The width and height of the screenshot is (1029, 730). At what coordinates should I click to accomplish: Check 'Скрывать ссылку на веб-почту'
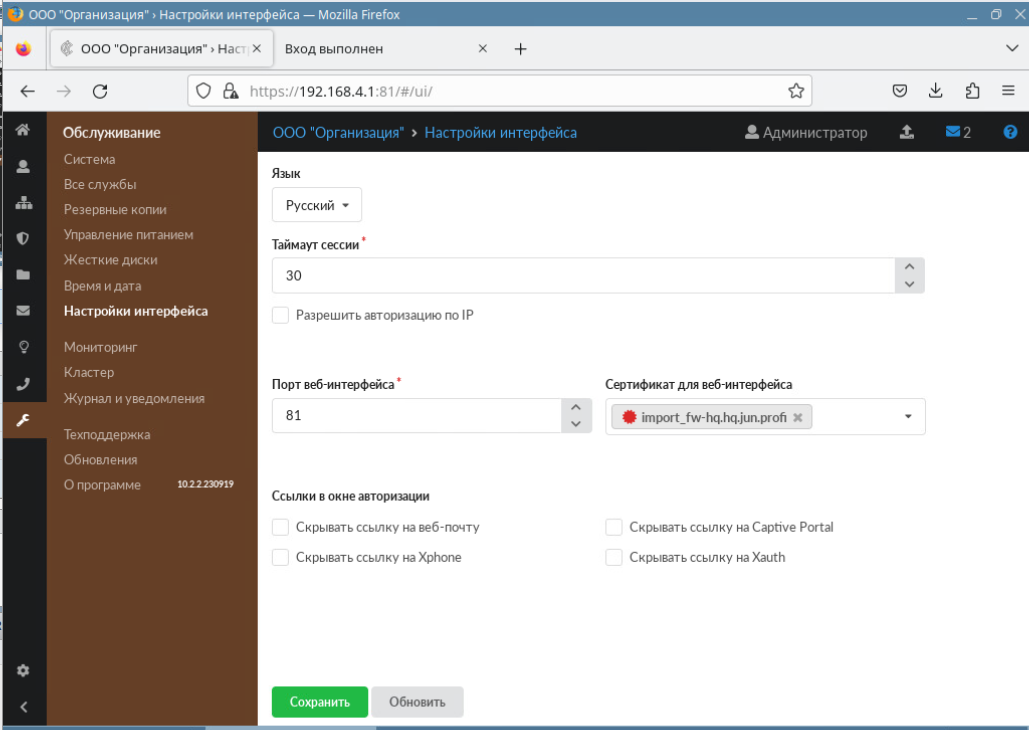point(281,527)
